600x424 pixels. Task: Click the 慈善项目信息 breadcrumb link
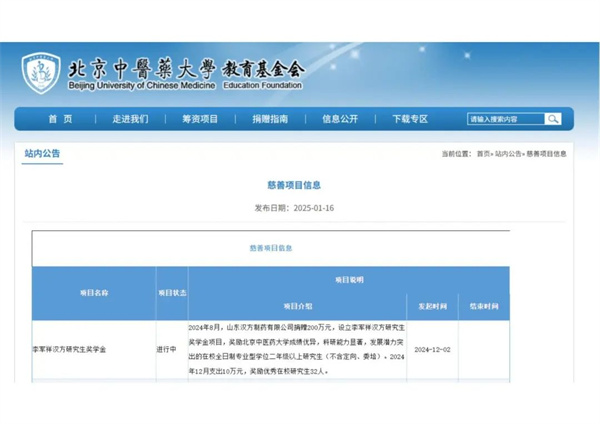point(546,154)
